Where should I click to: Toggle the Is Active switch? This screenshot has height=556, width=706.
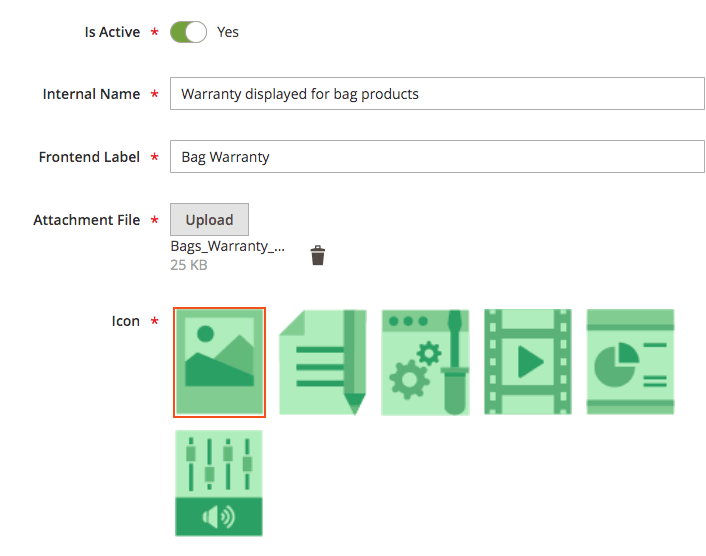point(188,32)
